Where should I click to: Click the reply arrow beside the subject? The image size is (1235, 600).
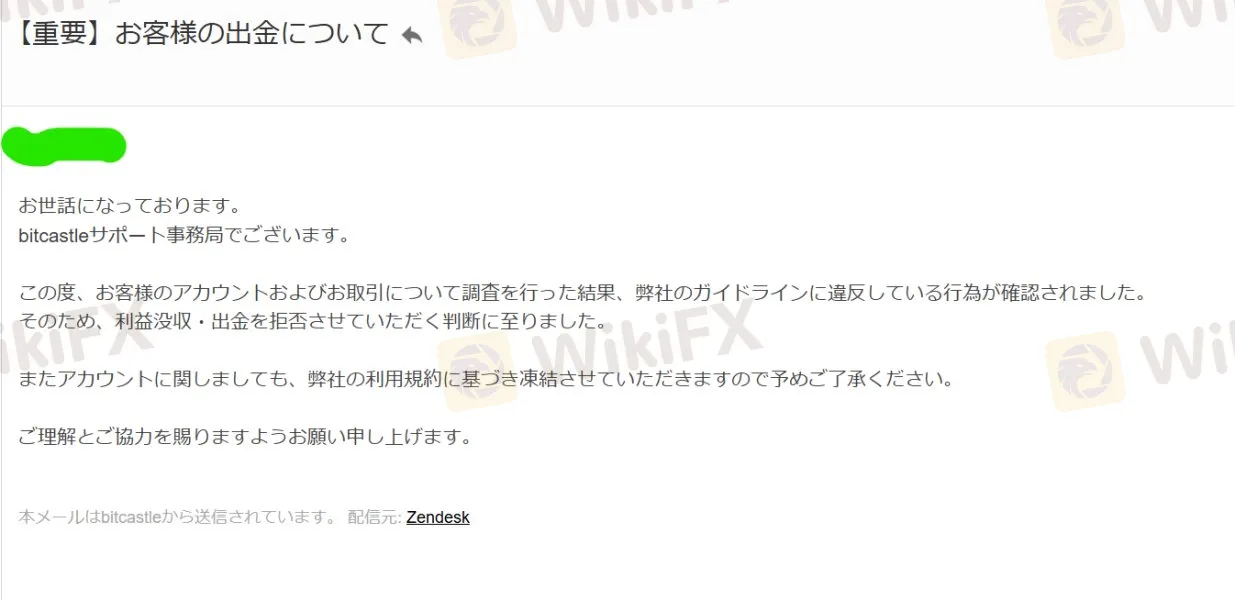click(412, 36)
